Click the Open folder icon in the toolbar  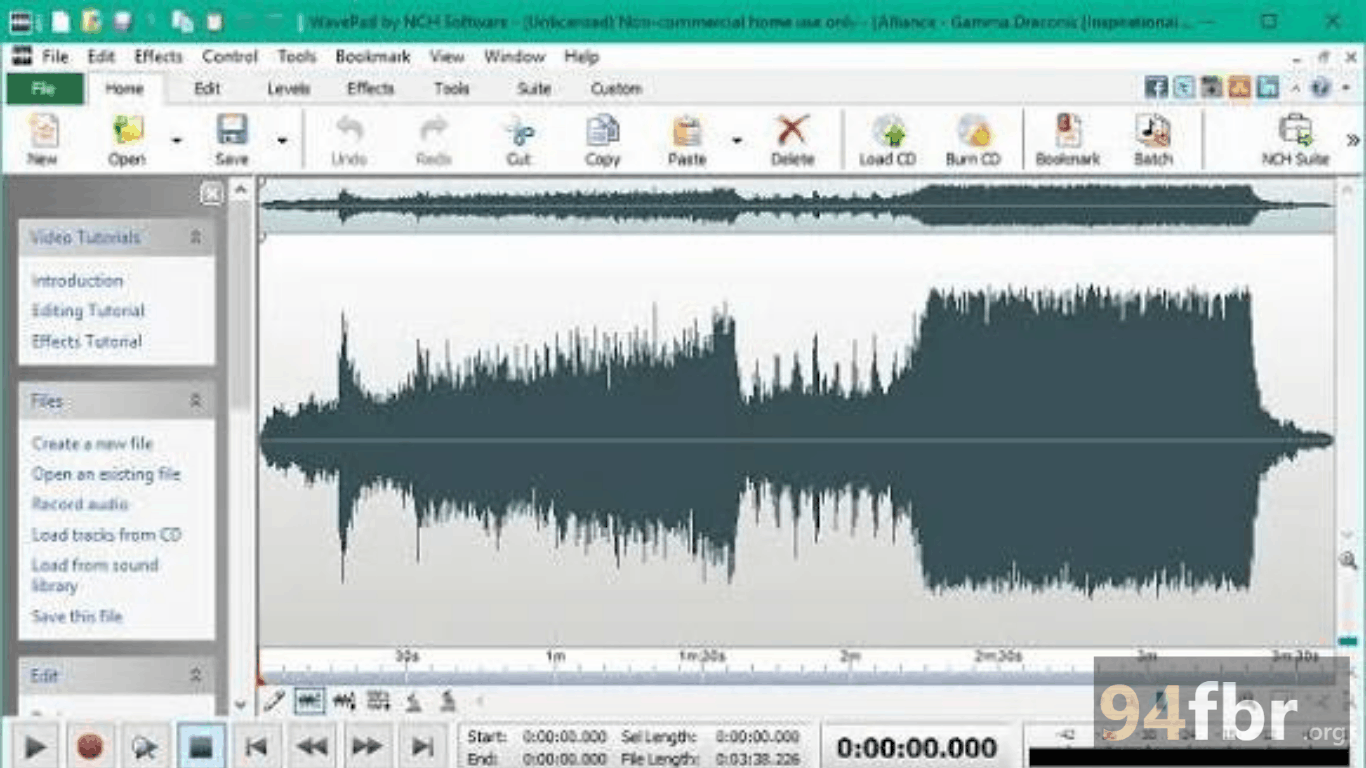pyautogui.click(x=127, y=139)
